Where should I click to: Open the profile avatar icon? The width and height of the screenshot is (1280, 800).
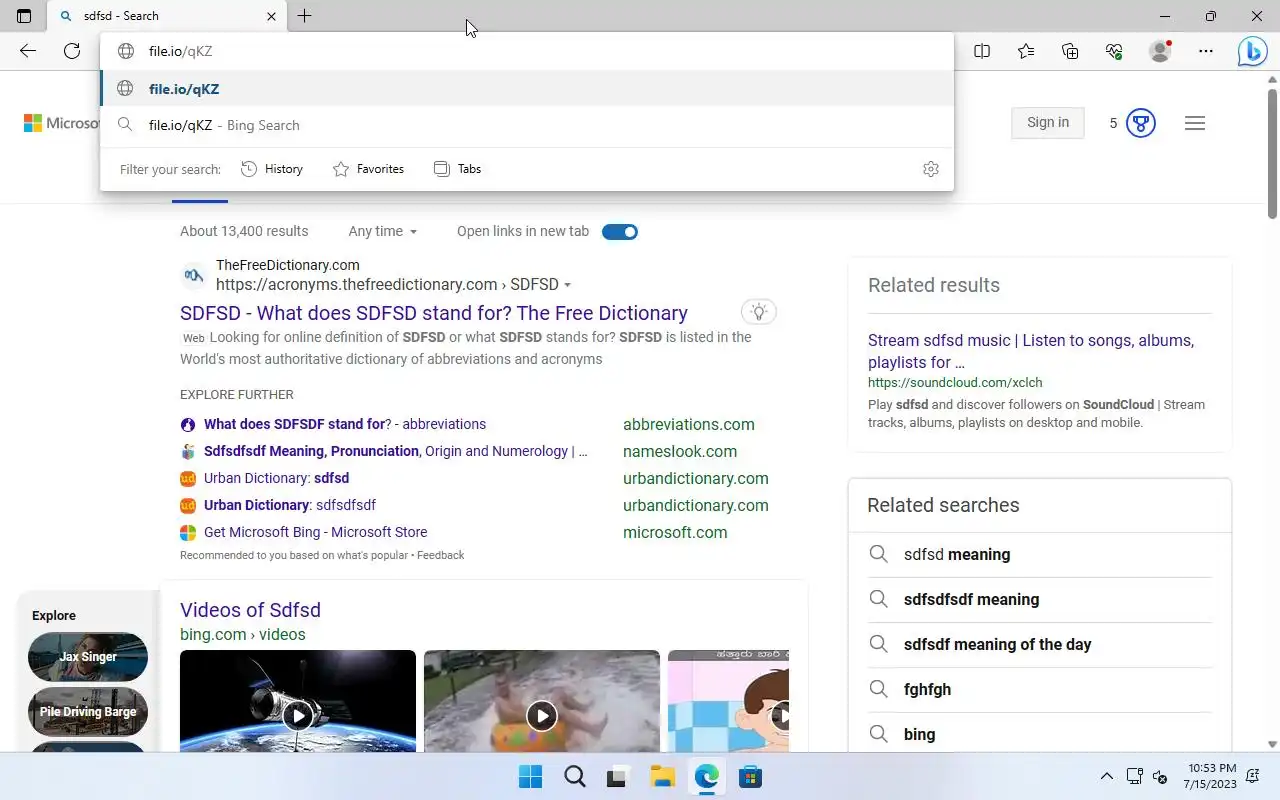1160,51
